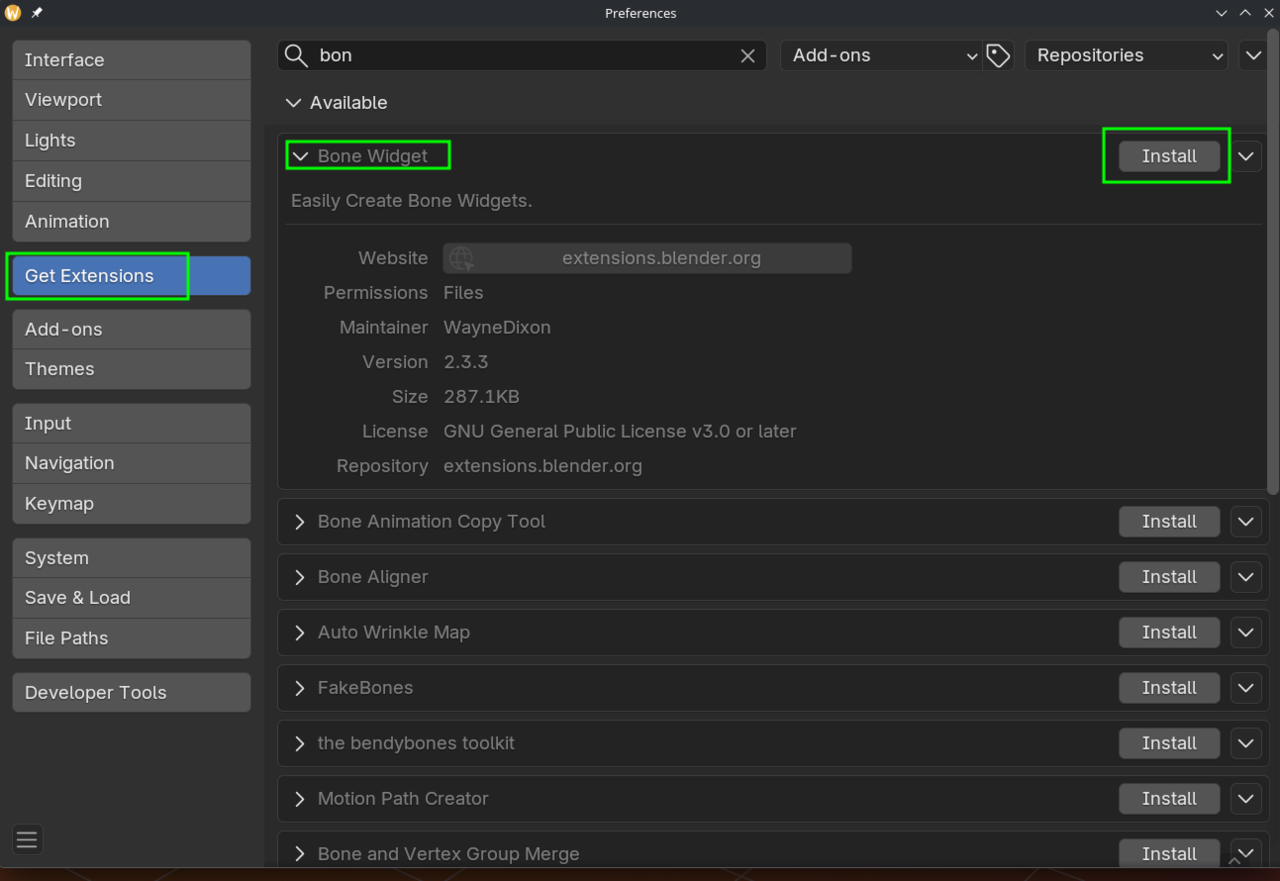Open the Themes section
Screen dimensions: 1280x881
pyautogui.click(x=131, y=369)
